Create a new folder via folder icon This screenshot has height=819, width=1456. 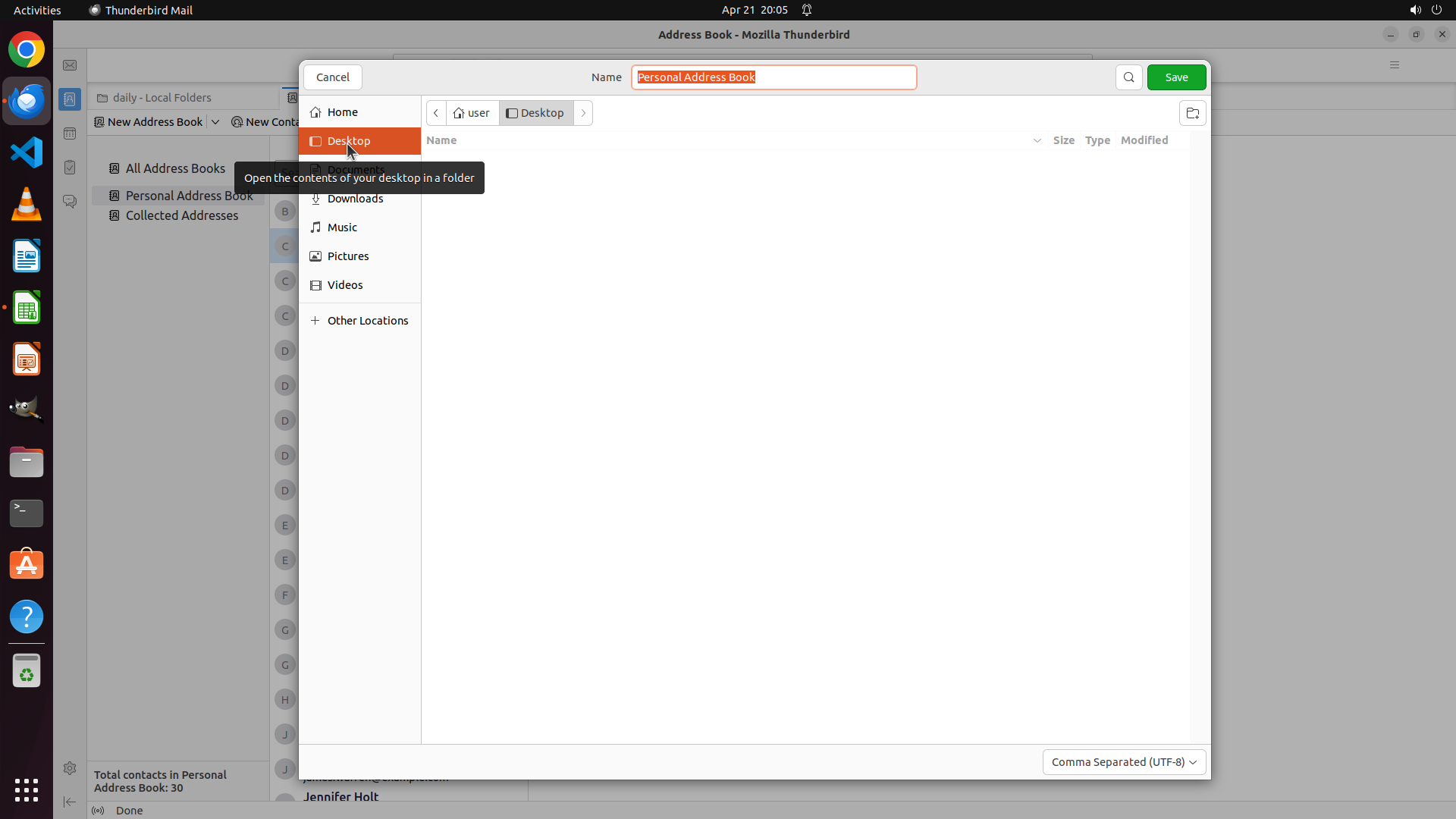(x=1192, y=113)
